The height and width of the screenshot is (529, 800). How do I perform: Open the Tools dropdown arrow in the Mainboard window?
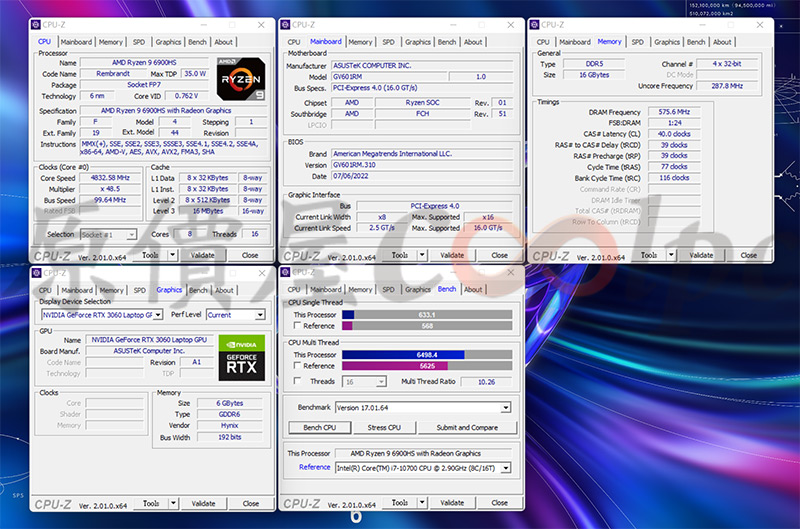(x=422, y=255)
